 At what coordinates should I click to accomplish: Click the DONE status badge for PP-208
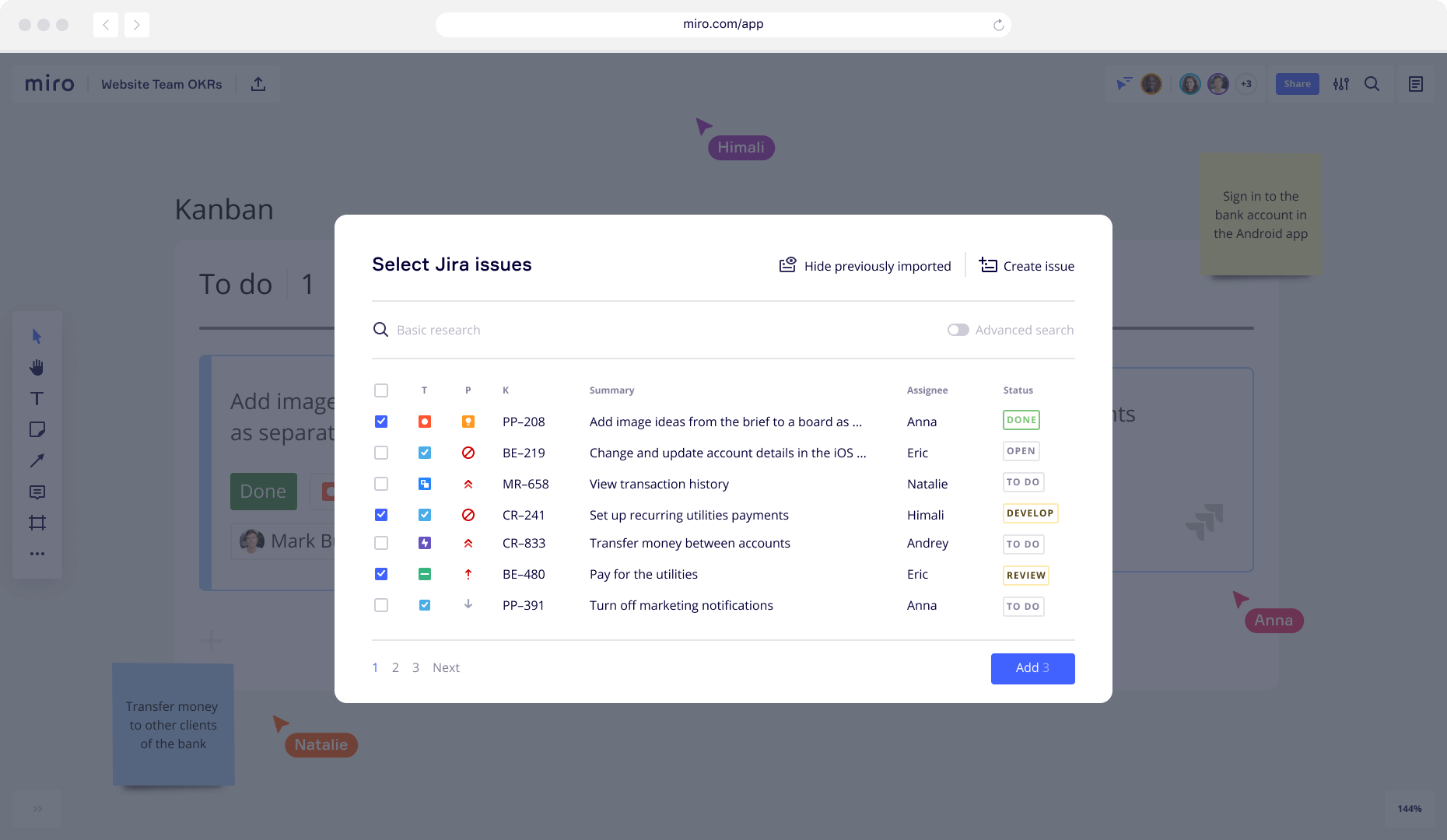click(1021, 420)
